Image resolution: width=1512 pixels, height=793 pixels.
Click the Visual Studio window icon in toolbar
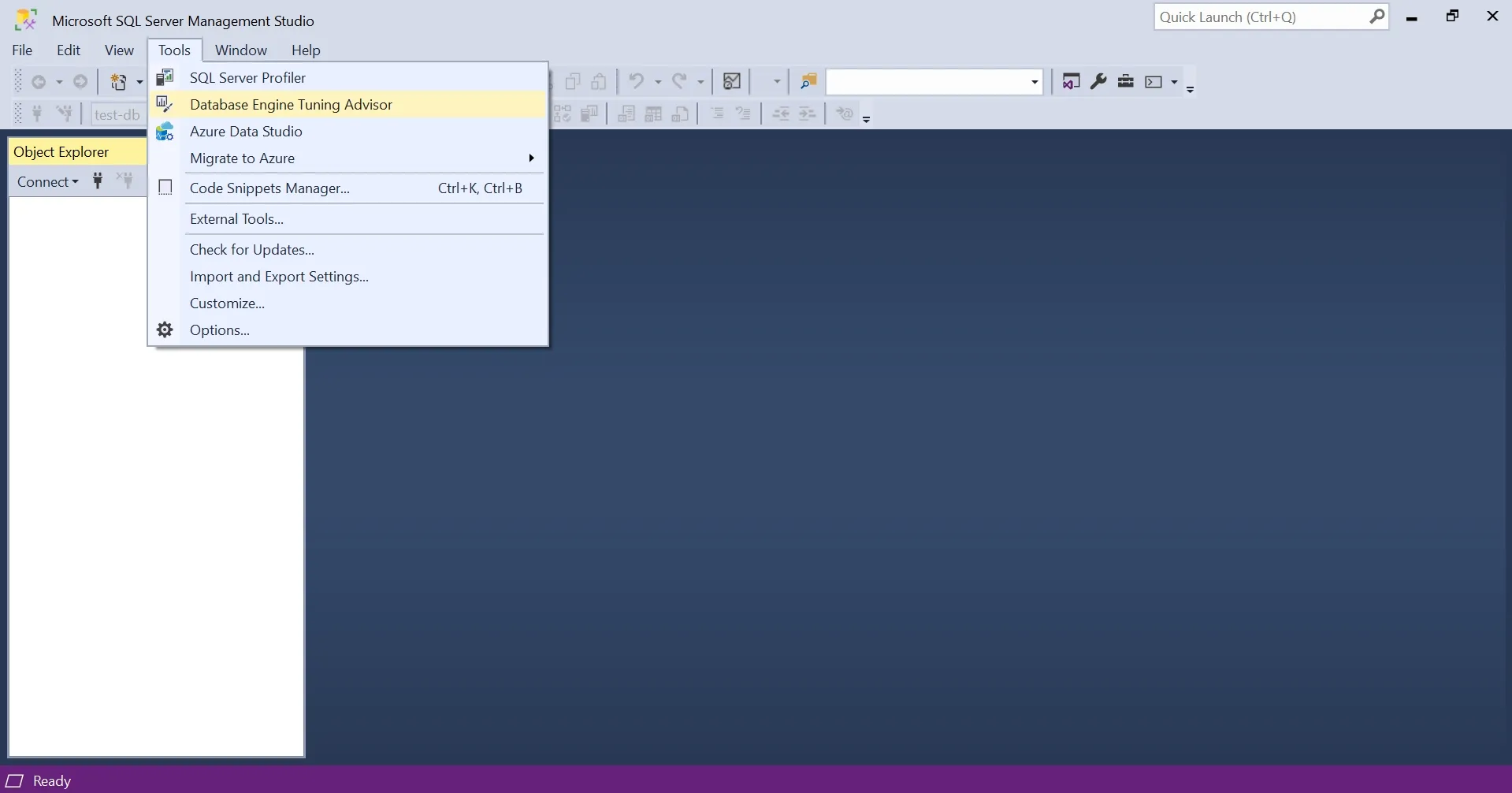coord(1071,81)
